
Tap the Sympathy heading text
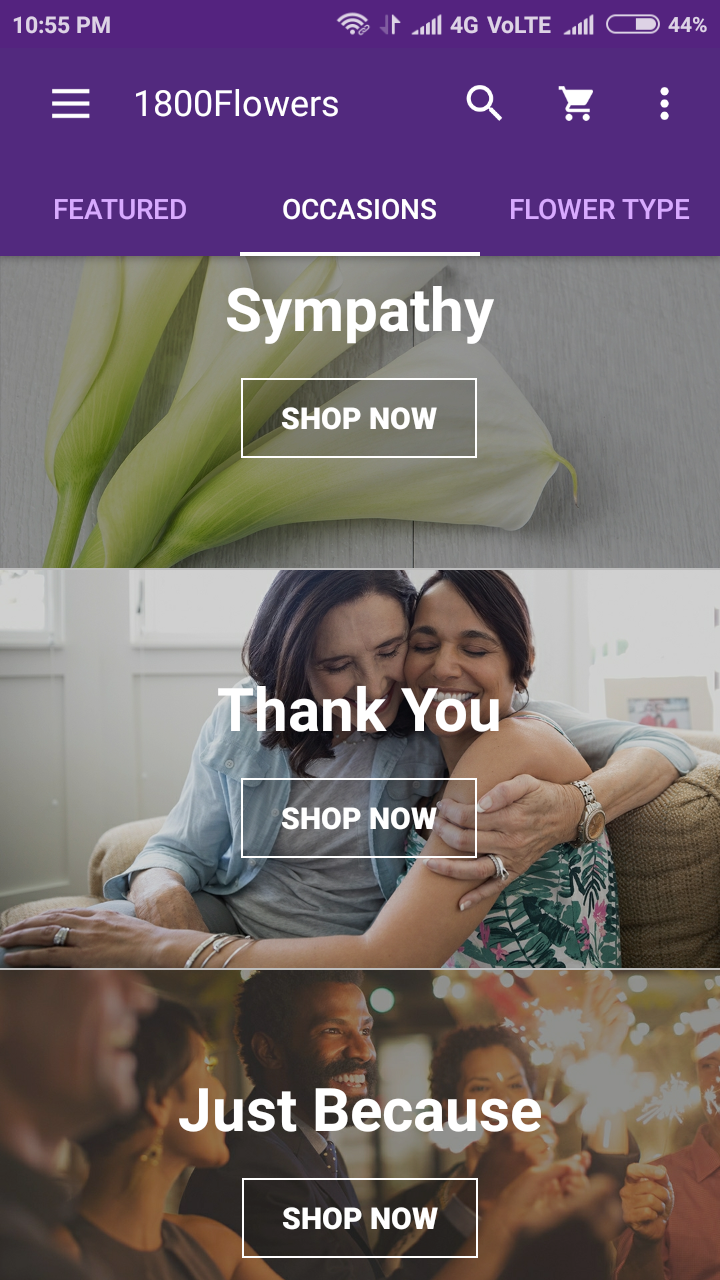click(360, 312)
